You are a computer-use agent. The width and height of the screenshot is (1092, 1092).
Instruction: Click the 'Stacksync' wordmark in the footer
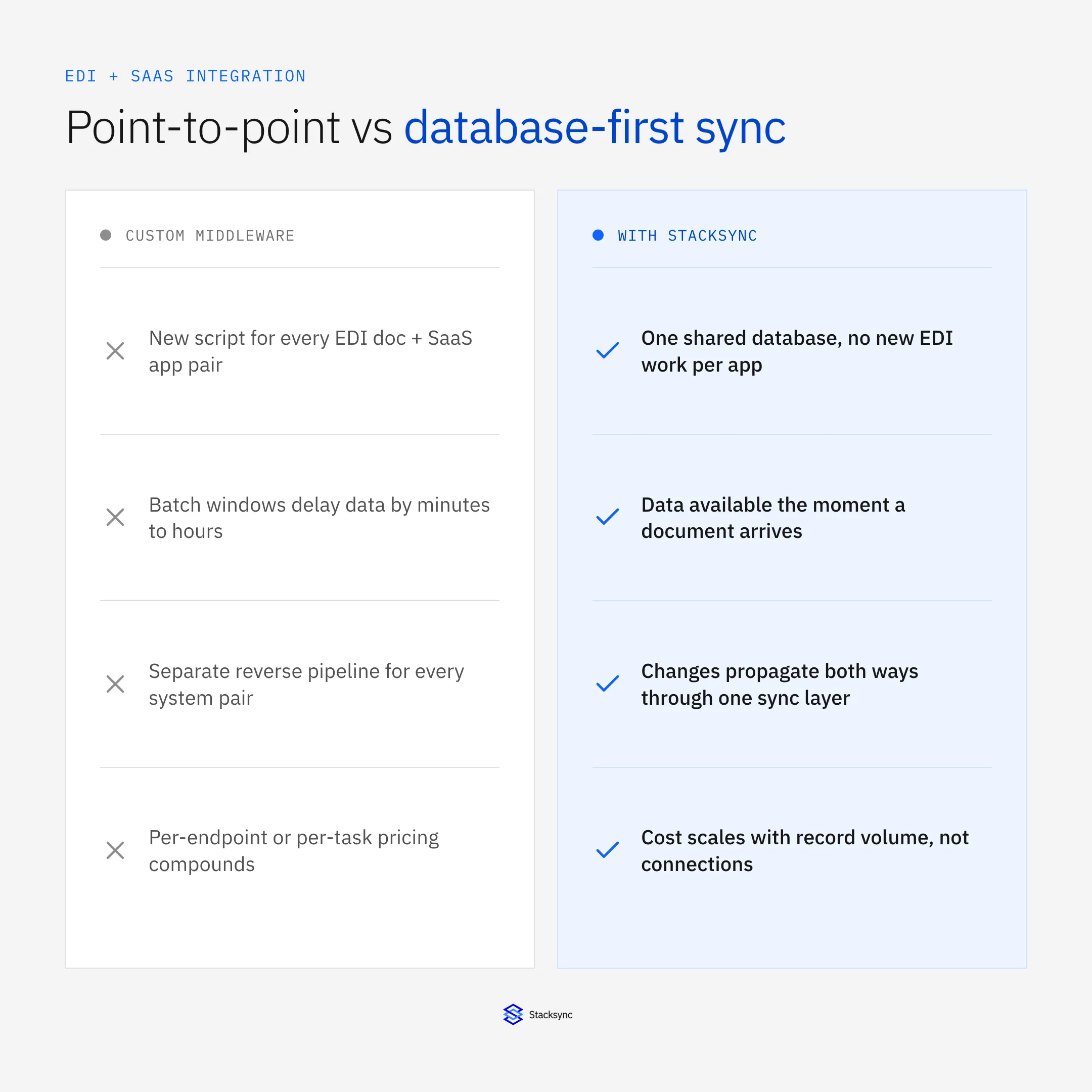click(551, 1015)
